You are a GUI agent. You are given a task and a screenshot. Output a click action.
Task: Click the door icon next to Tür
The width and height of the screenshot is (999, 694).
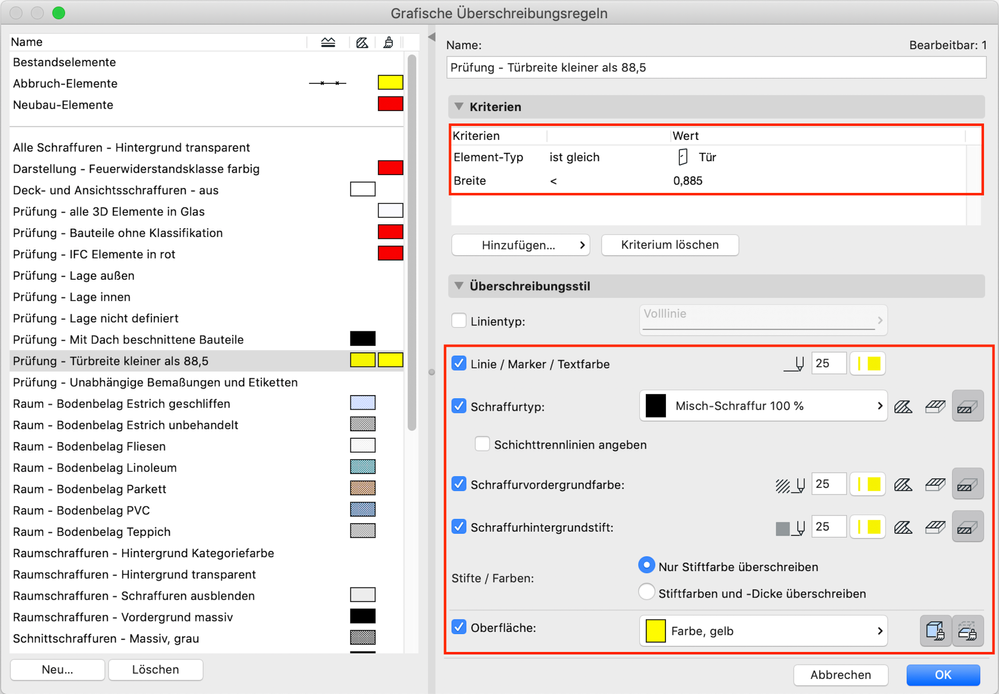[682, 157]
